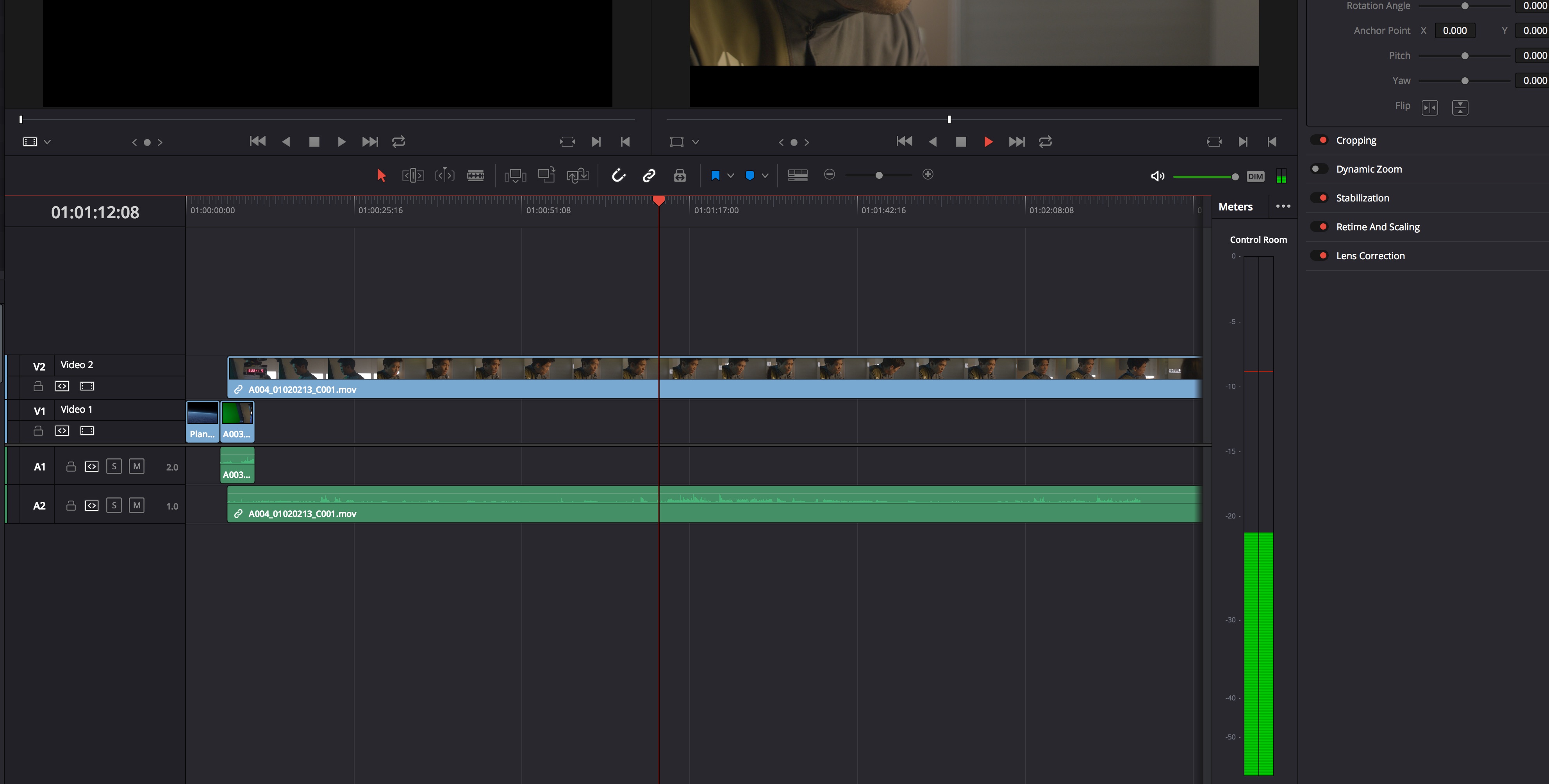The width and height of the screenshot is (1549, 784).
Task: Click the timeline playhead marker
Action: tap(659, 200)
